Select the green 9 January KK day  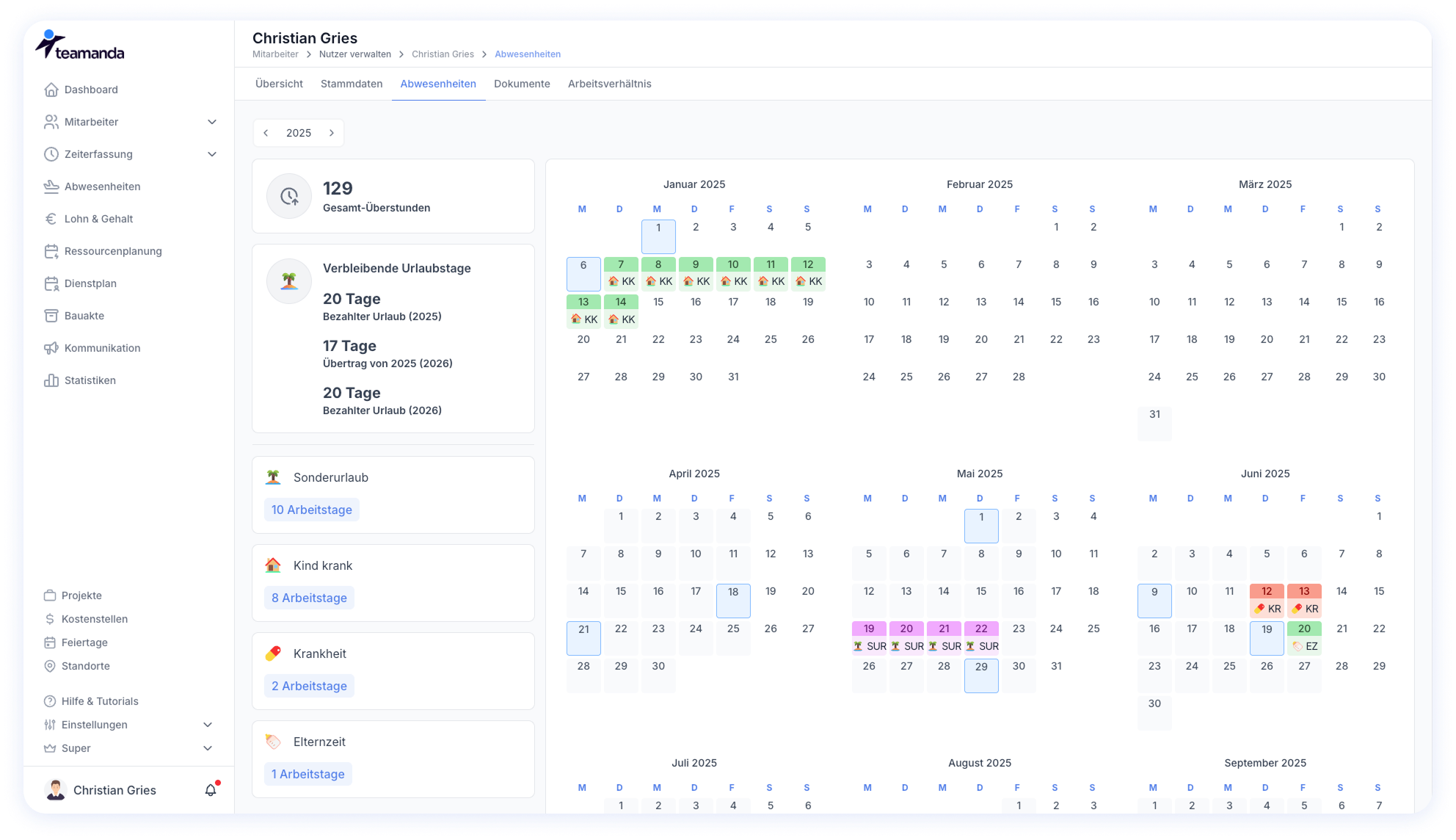tap(696, 273)
